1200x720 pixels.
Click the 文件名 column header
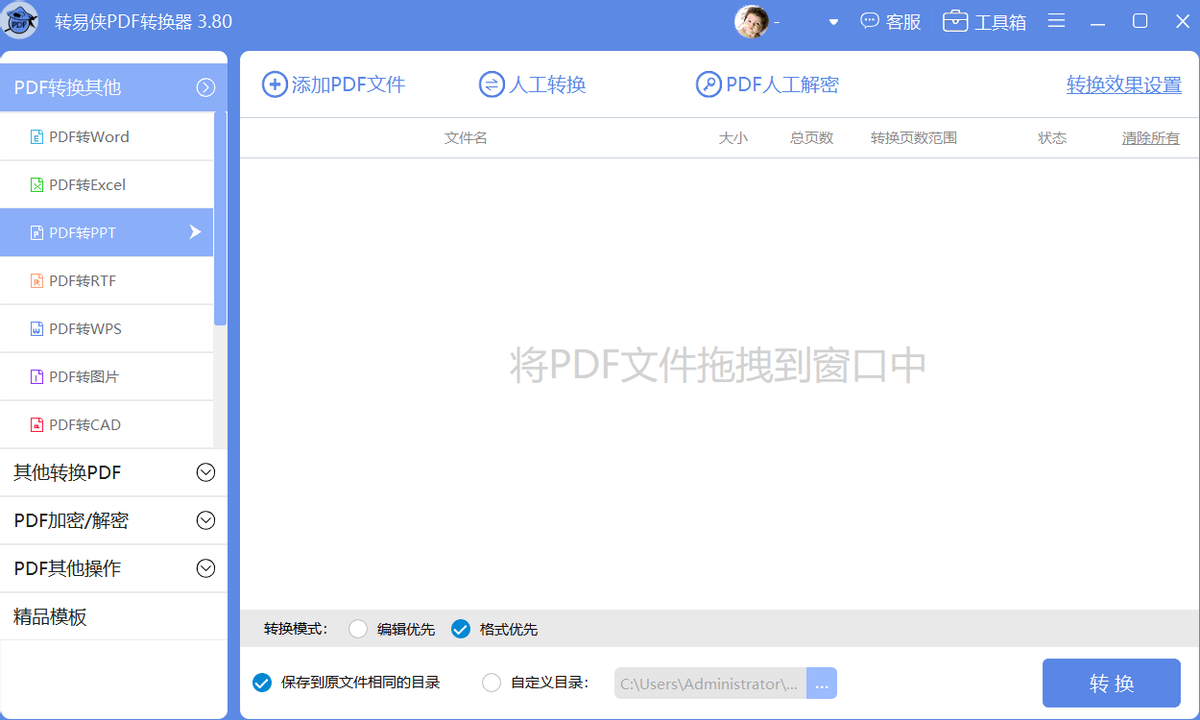(x=466, y=138)
